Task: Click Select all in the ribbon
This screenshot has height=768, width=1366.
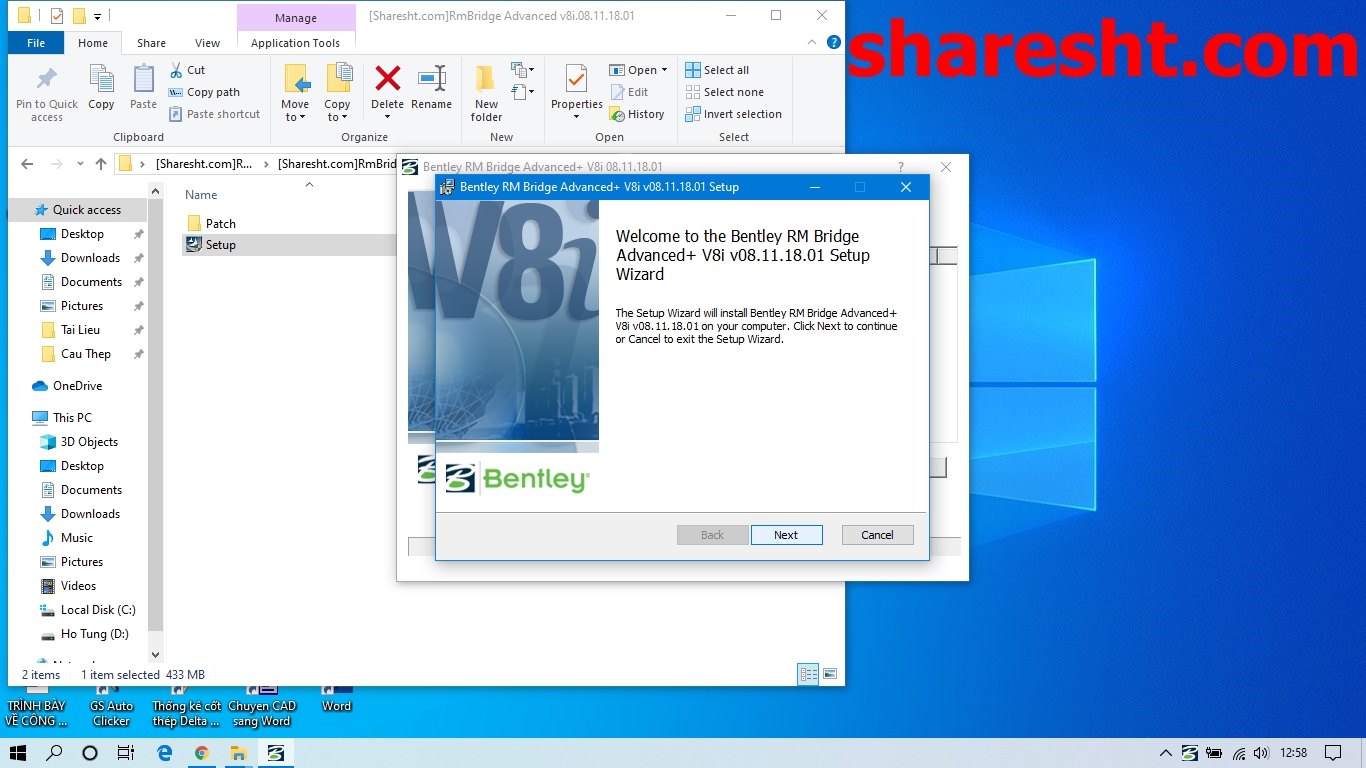Action: (717, 70)
